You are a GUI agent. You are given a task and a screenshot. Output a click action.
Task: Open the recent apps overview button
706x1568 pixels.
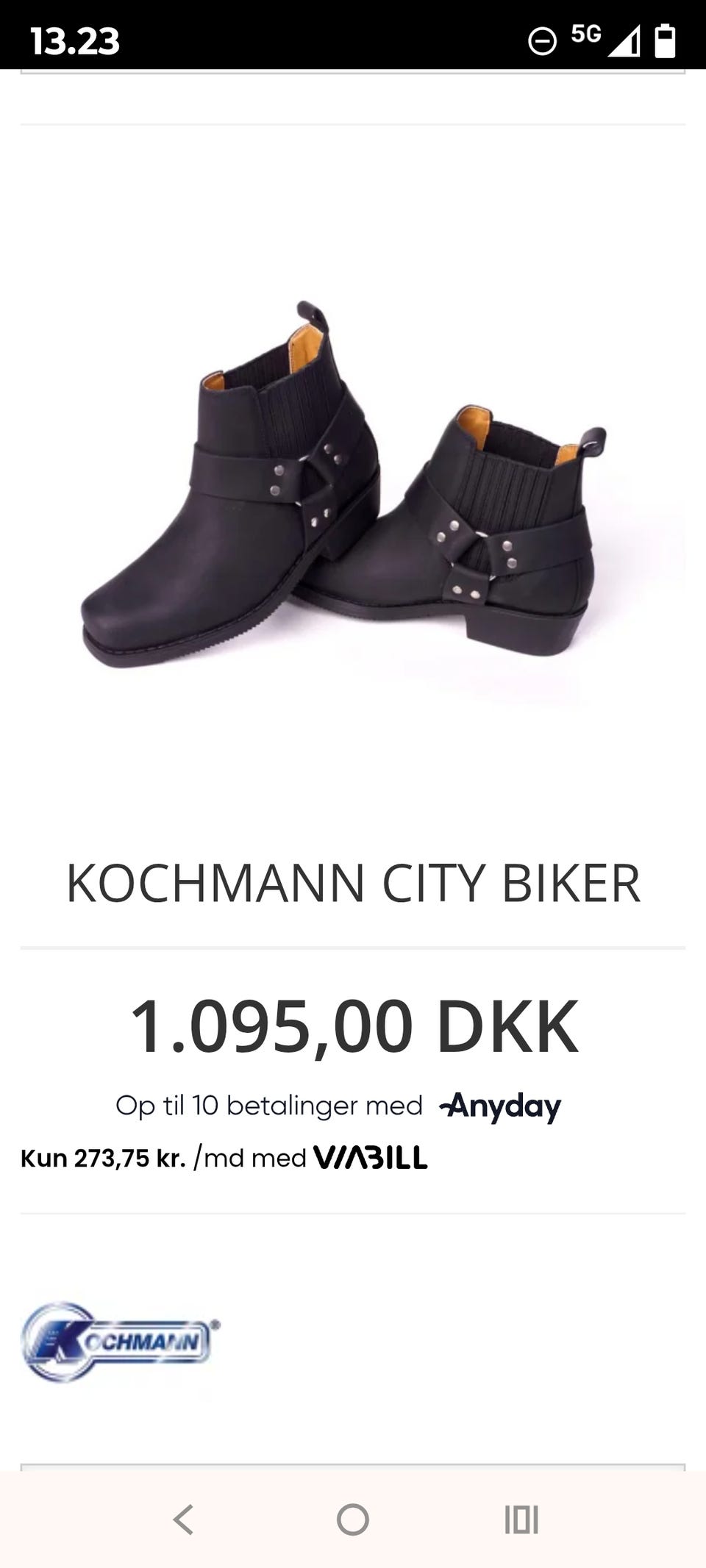click(521, 1519)
